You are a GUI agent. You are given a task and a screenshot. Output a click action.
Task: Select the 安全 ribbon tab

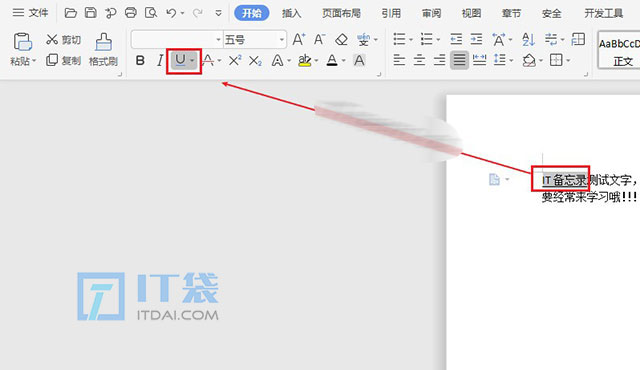[551, 13]
